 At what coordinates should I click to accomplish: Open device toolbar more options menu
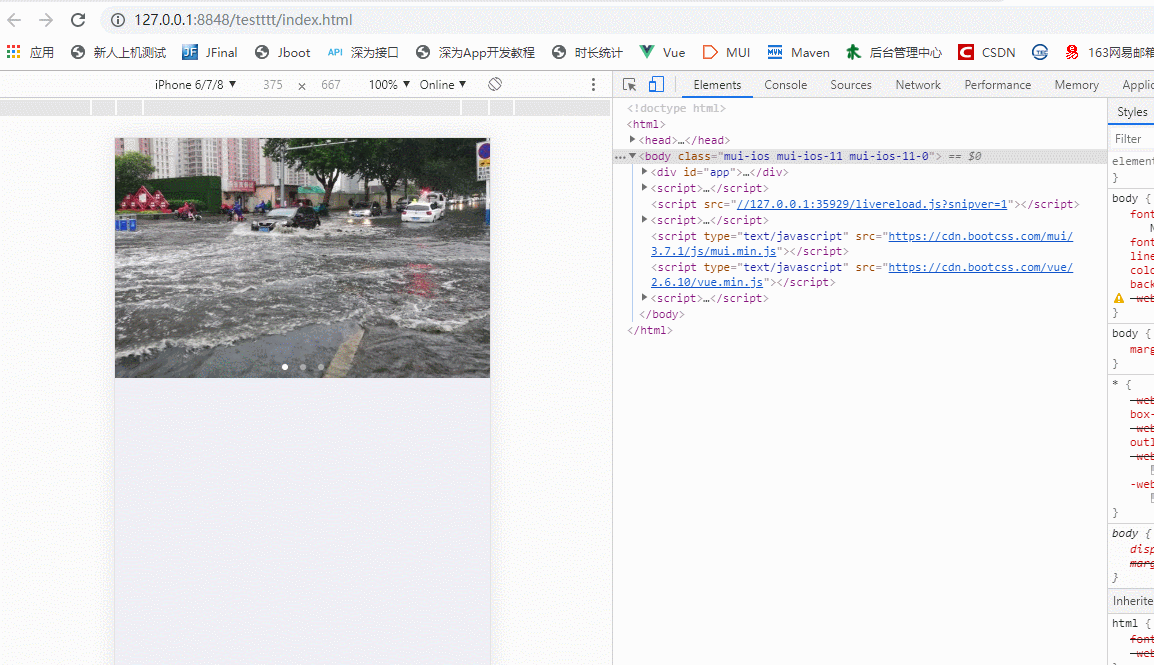593,85
